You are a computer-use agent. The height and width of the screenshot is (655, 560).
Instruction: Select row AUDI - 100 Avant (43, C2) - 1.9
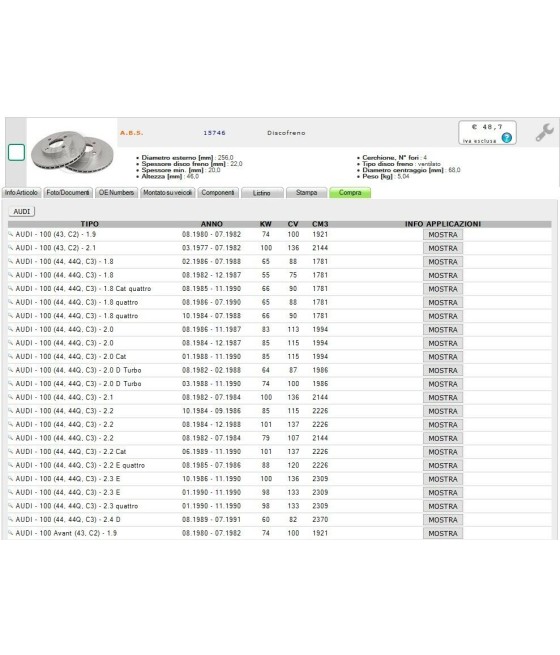pos(279,533)
